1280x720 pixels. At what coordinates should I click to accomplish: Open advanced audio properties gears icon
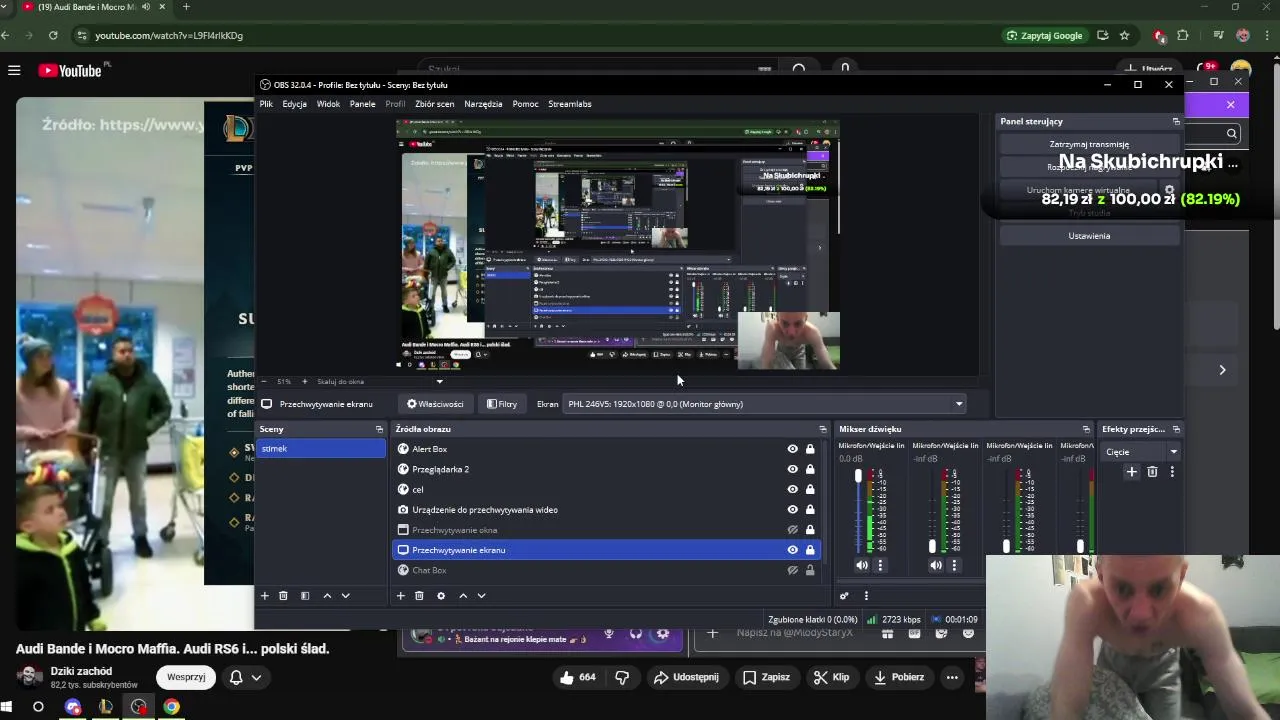[x=844, y=596]
